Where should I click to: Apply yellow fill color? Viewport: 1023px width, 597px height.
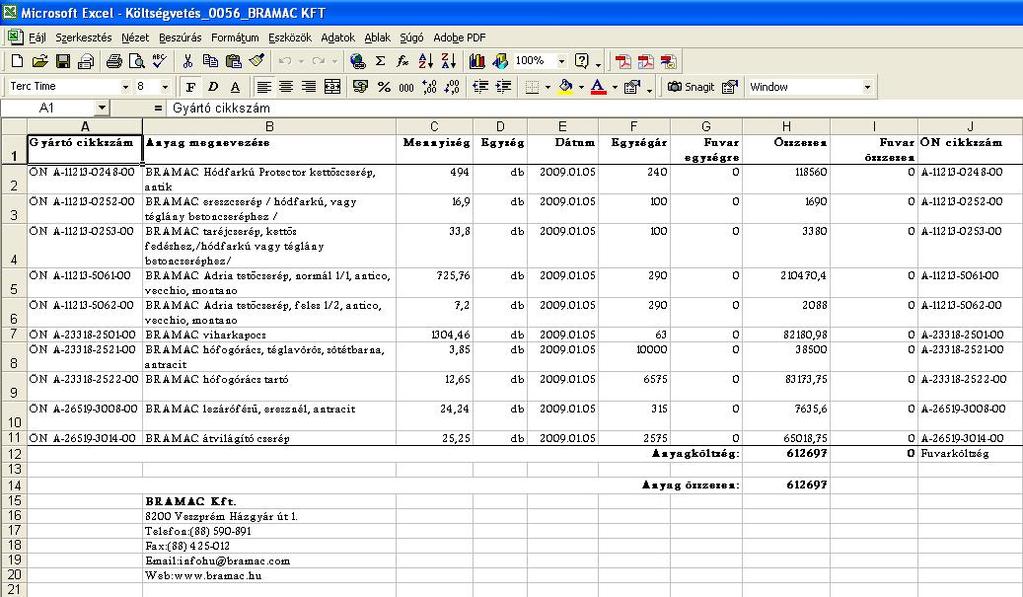click(566, 87)
